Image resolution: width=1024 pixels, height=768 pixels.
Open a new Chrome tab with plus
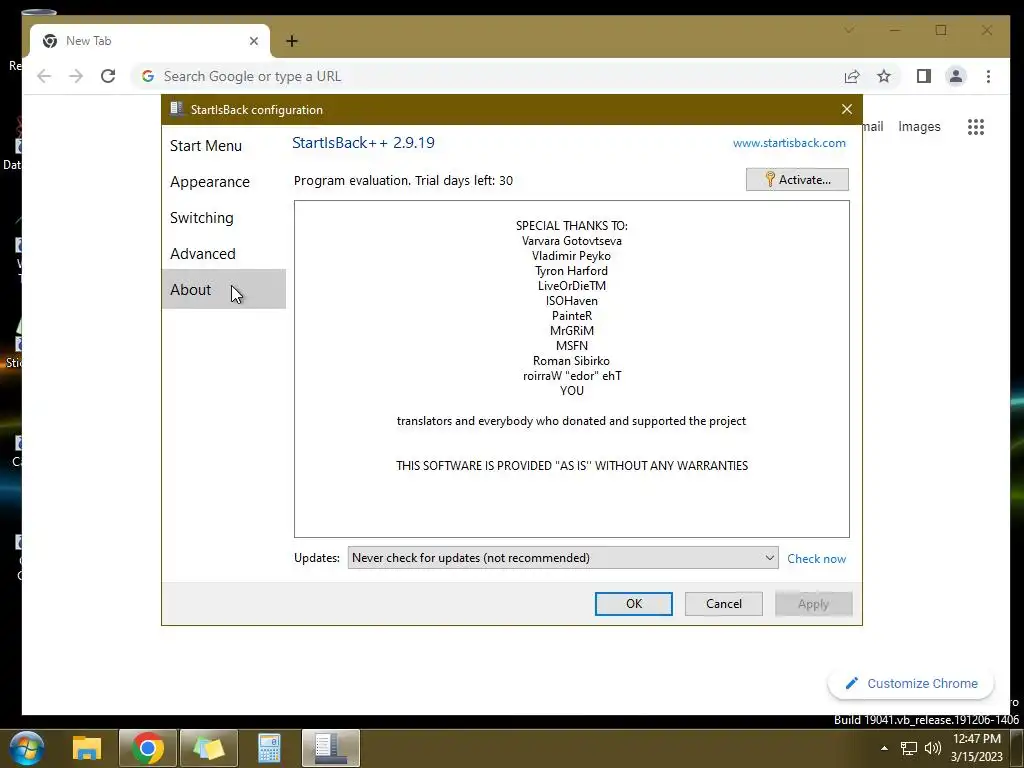[292, 41]
